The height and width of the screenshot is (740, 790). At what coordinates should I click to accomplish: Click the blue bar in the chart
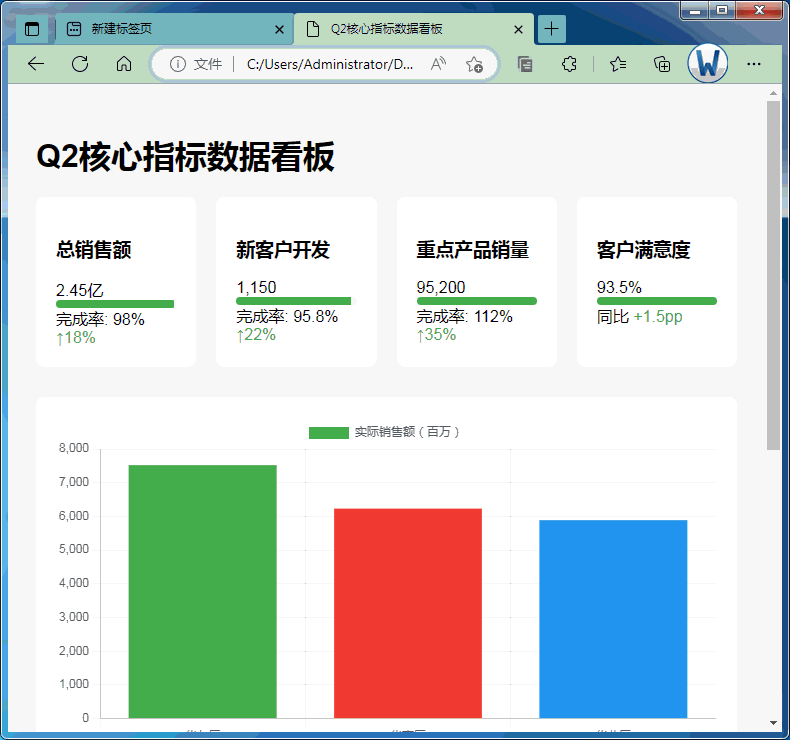point(613,619)
